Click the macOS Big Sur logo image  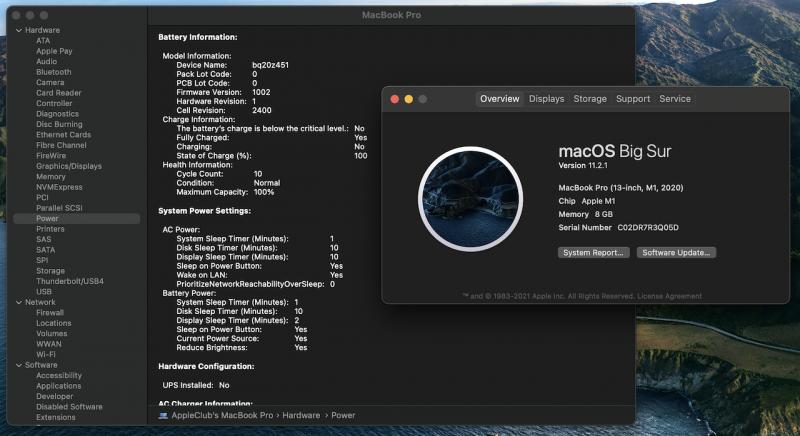coord(470,199)
